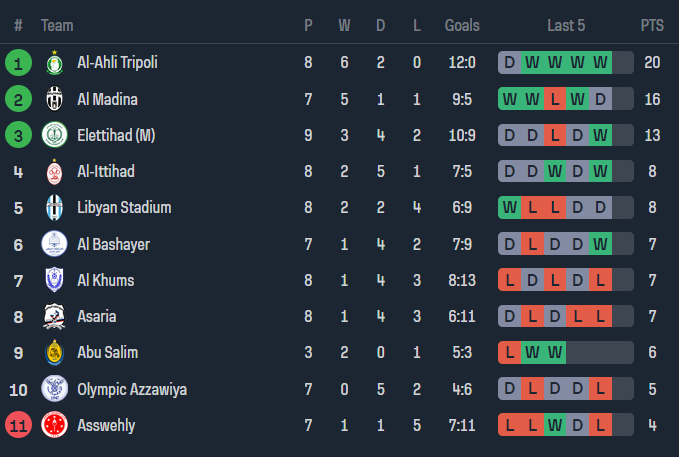Click the Last 5 column header
The image size is (679, 457).
566,25
